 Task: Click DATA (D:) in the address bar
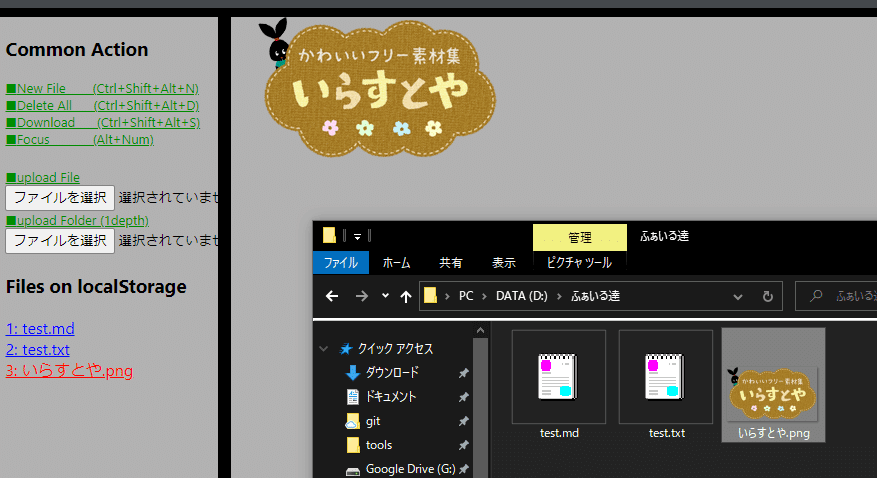(x=521, y=296)
